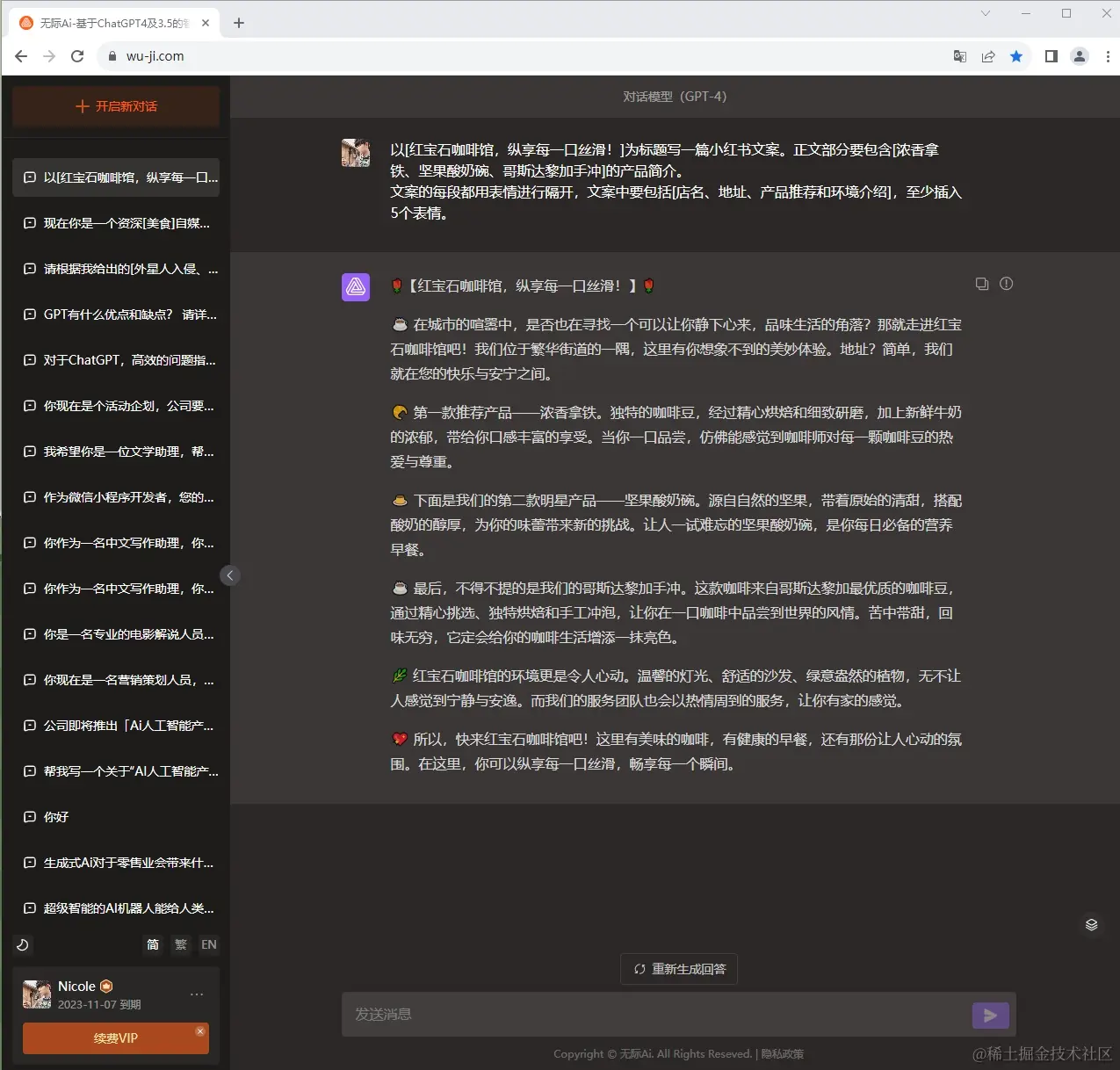This screenshot has height=1070, width=1120.
Task: Click 重新生成回答 to regenerate the answer
Action: click(678, 969)
